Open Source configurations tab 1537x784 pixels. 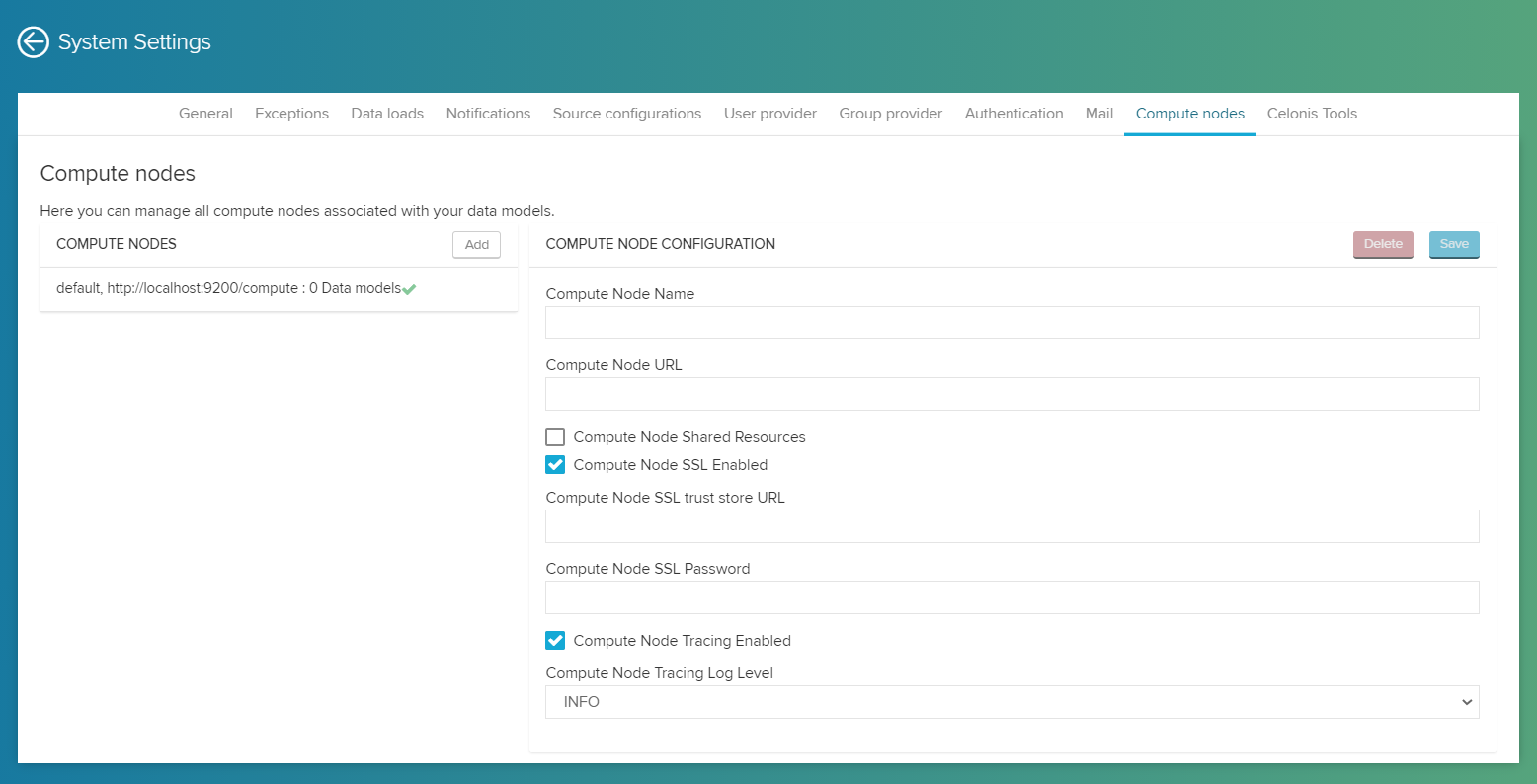coord(627,114)
